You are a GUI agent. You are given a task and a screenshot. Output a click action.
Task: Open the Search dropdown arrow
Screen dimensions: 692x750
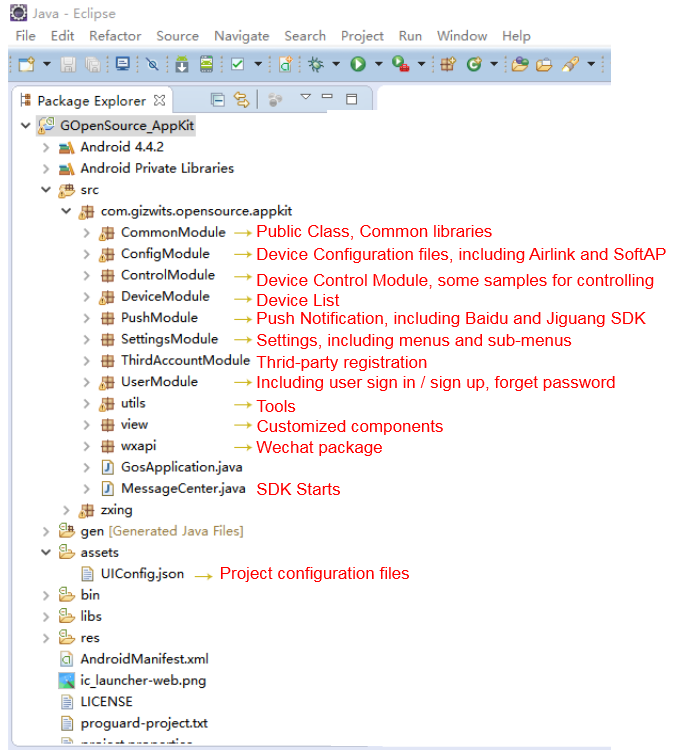(591, 64)
